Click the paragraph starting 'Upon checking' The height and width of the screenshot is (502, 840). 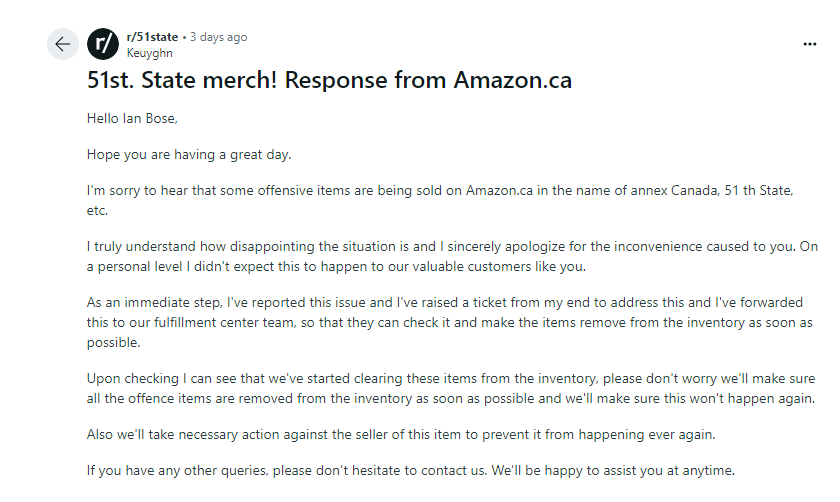pos(451,388)
